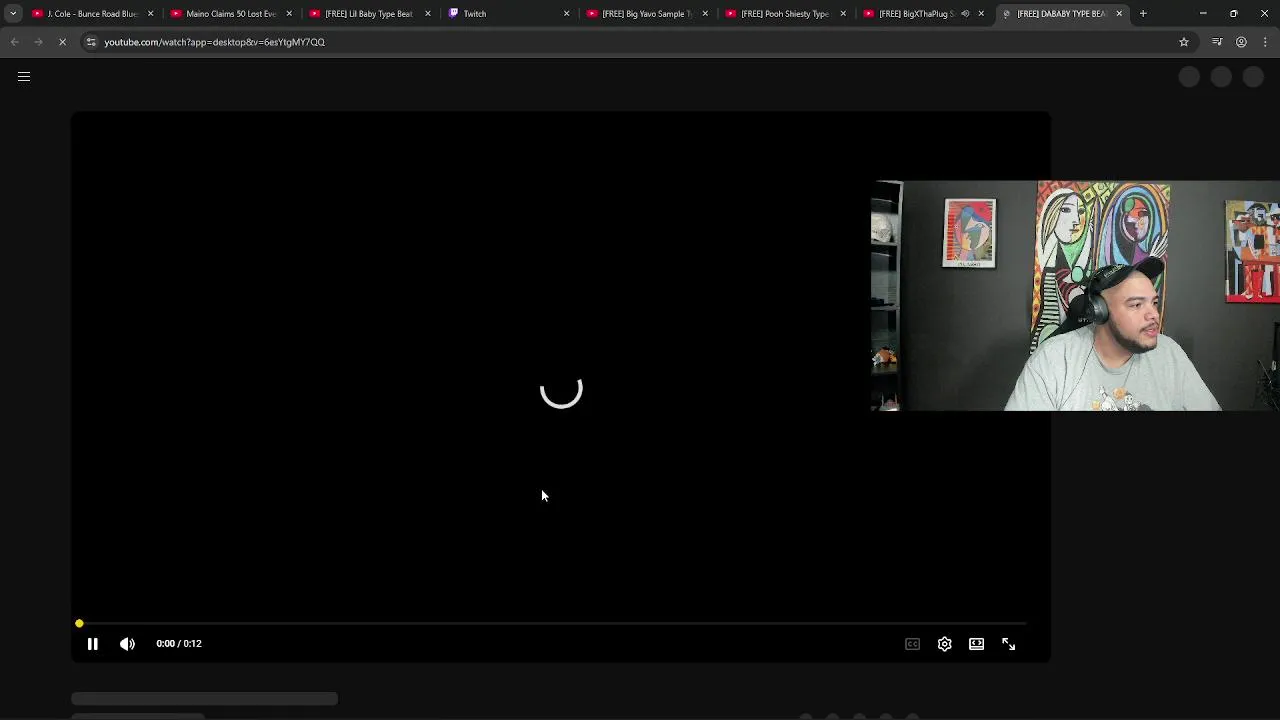Enter full screen mode
This screenshot has width=1280, height=720.
coord(1008,644)
